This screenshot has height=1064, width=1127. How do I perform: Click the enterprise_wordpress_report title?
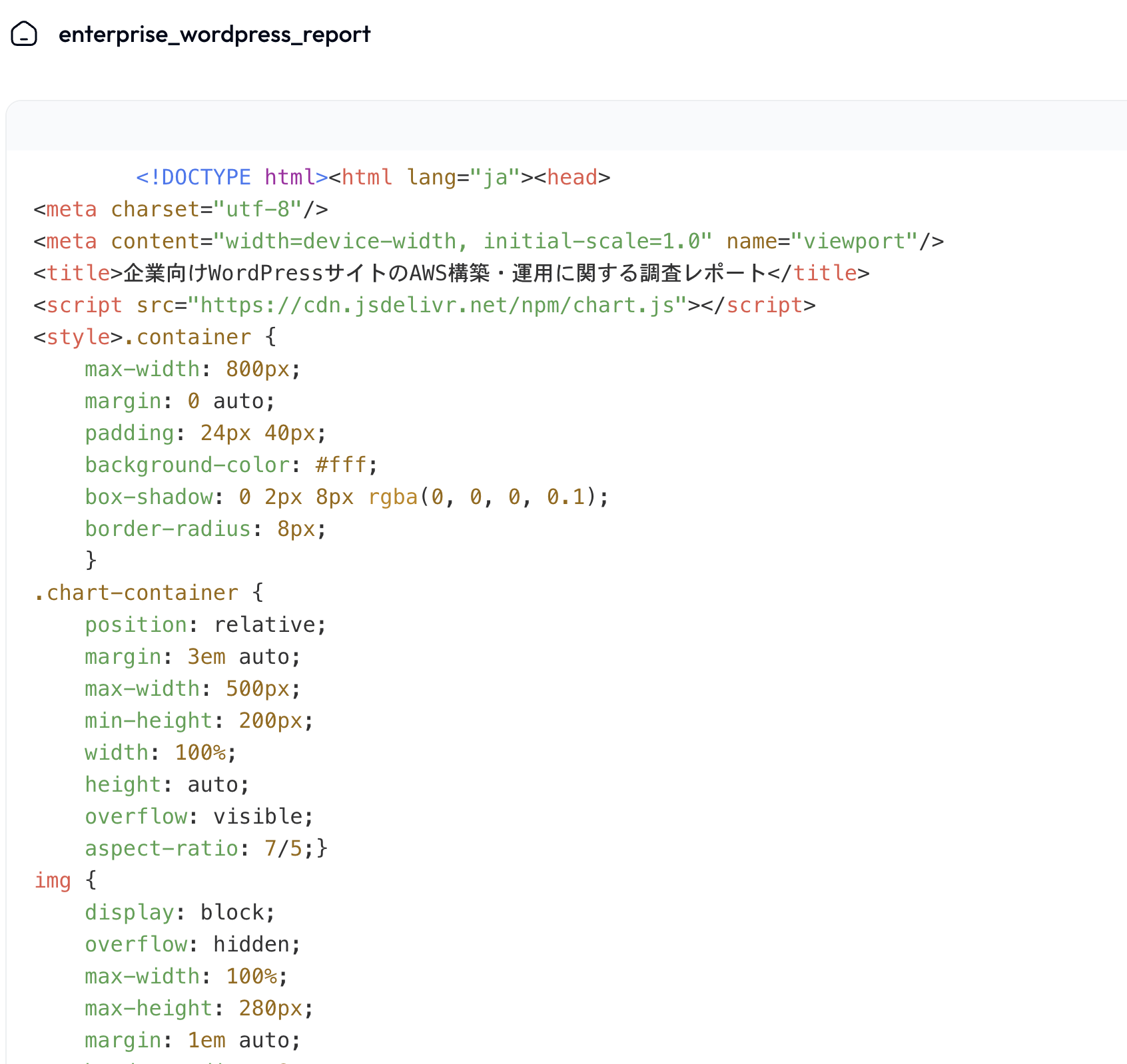click(x=214, y=34)
